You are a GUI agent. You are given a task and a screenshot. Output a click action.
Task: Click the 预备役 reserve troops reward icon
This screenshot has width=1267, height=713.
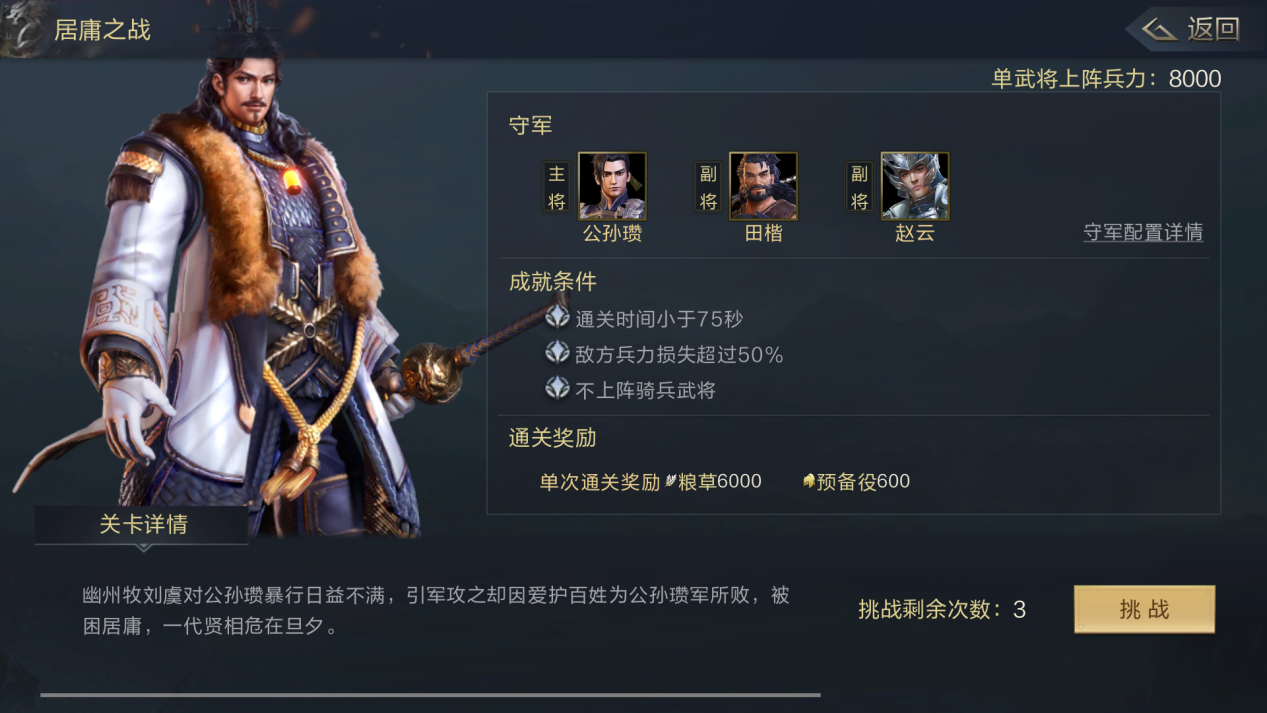coord(809,481)
